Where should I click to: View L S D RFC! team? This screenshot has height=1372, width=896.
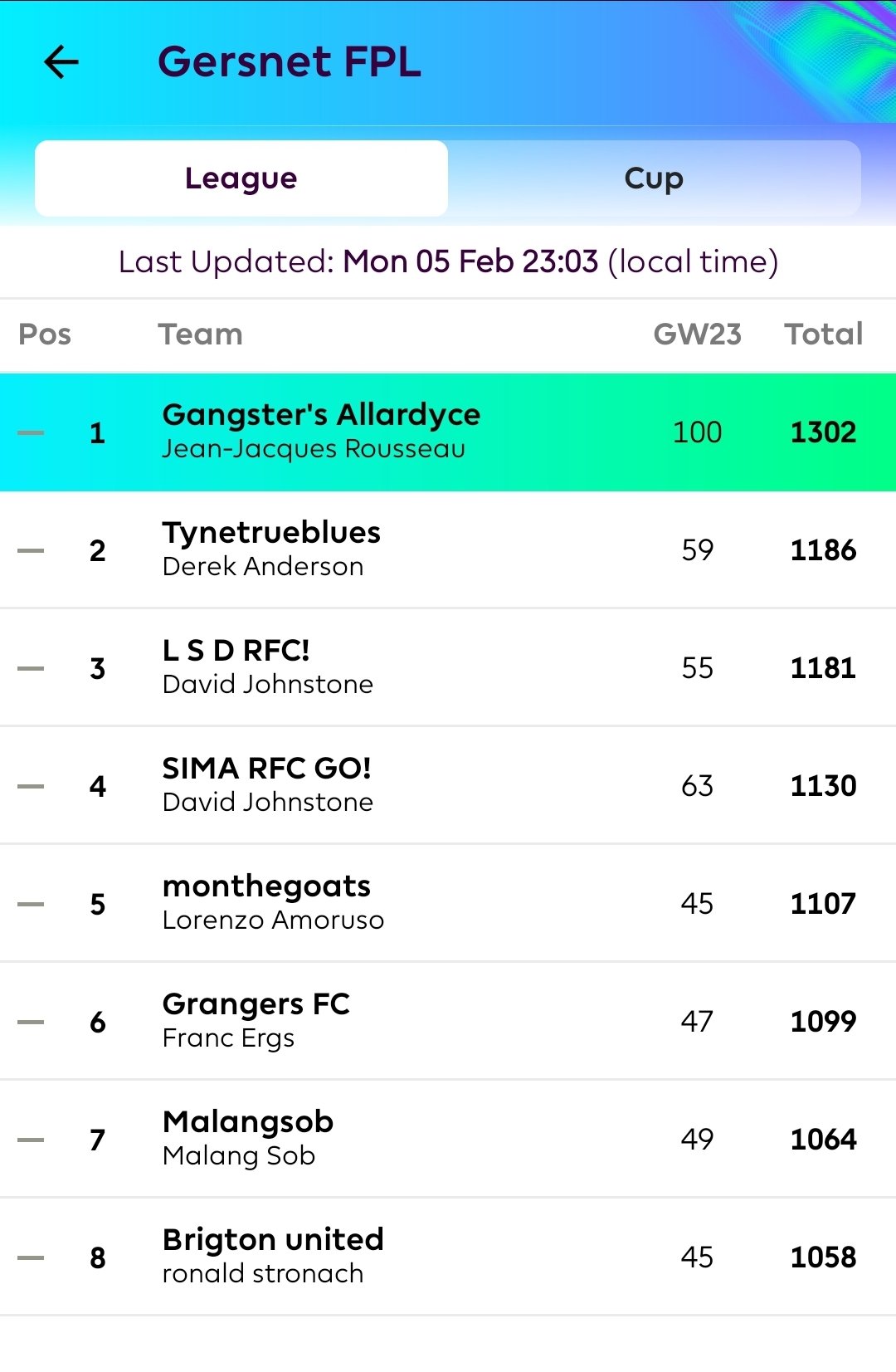tap(448, 668)
